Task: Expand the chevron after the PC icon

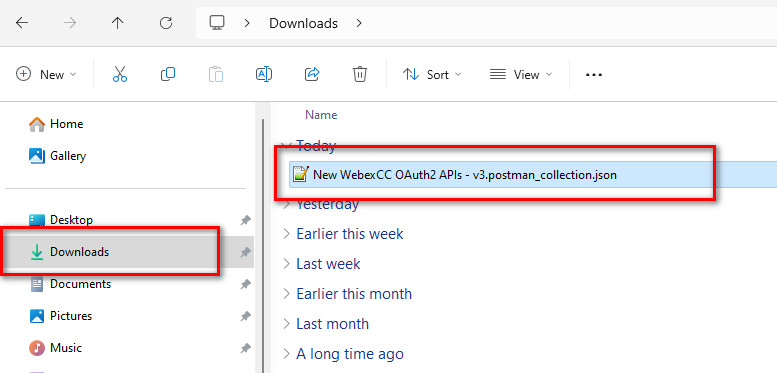Action: tap(247, 23)
